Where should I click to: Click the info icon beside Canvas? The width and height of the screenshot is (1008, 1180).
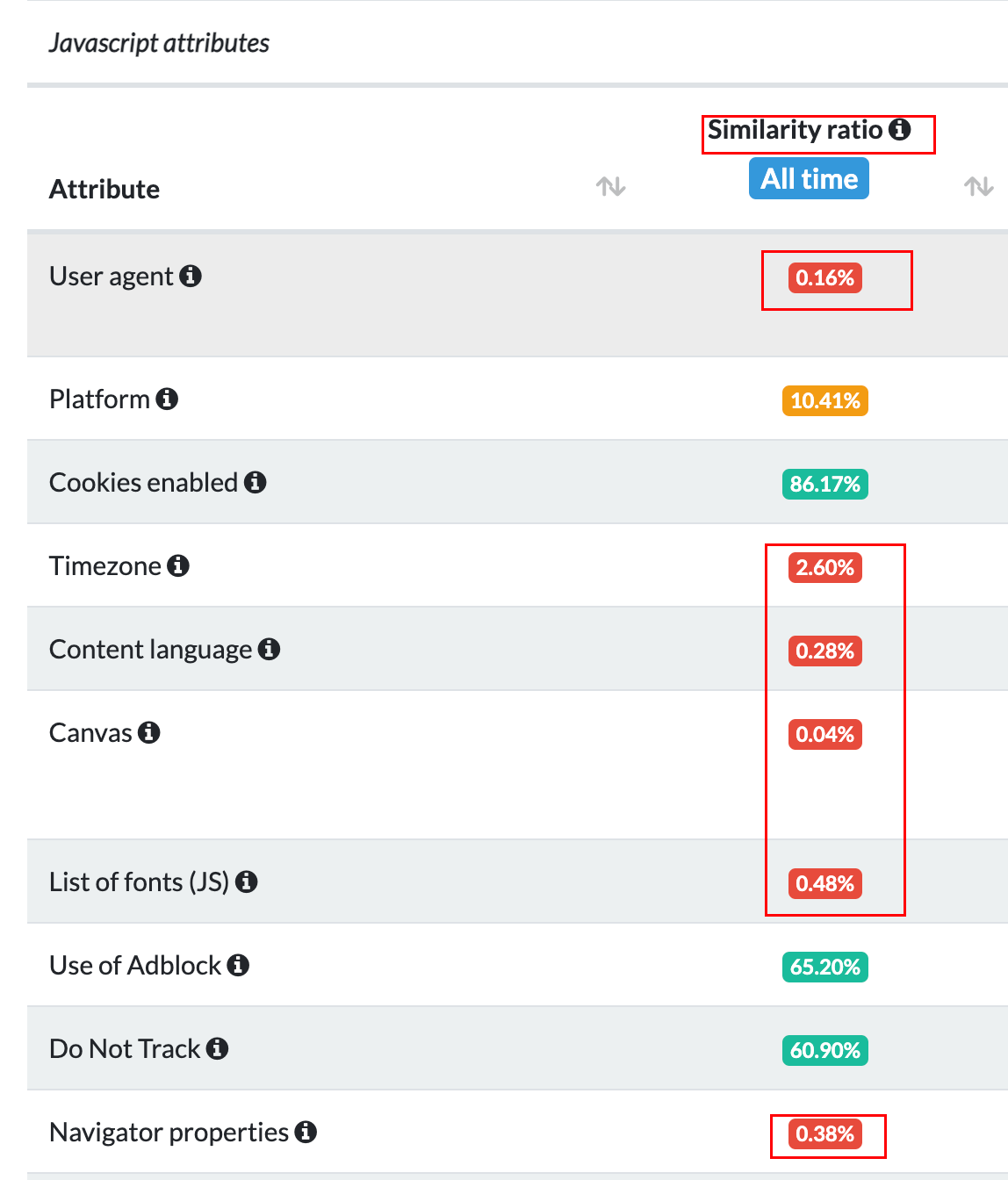(149, 733)
